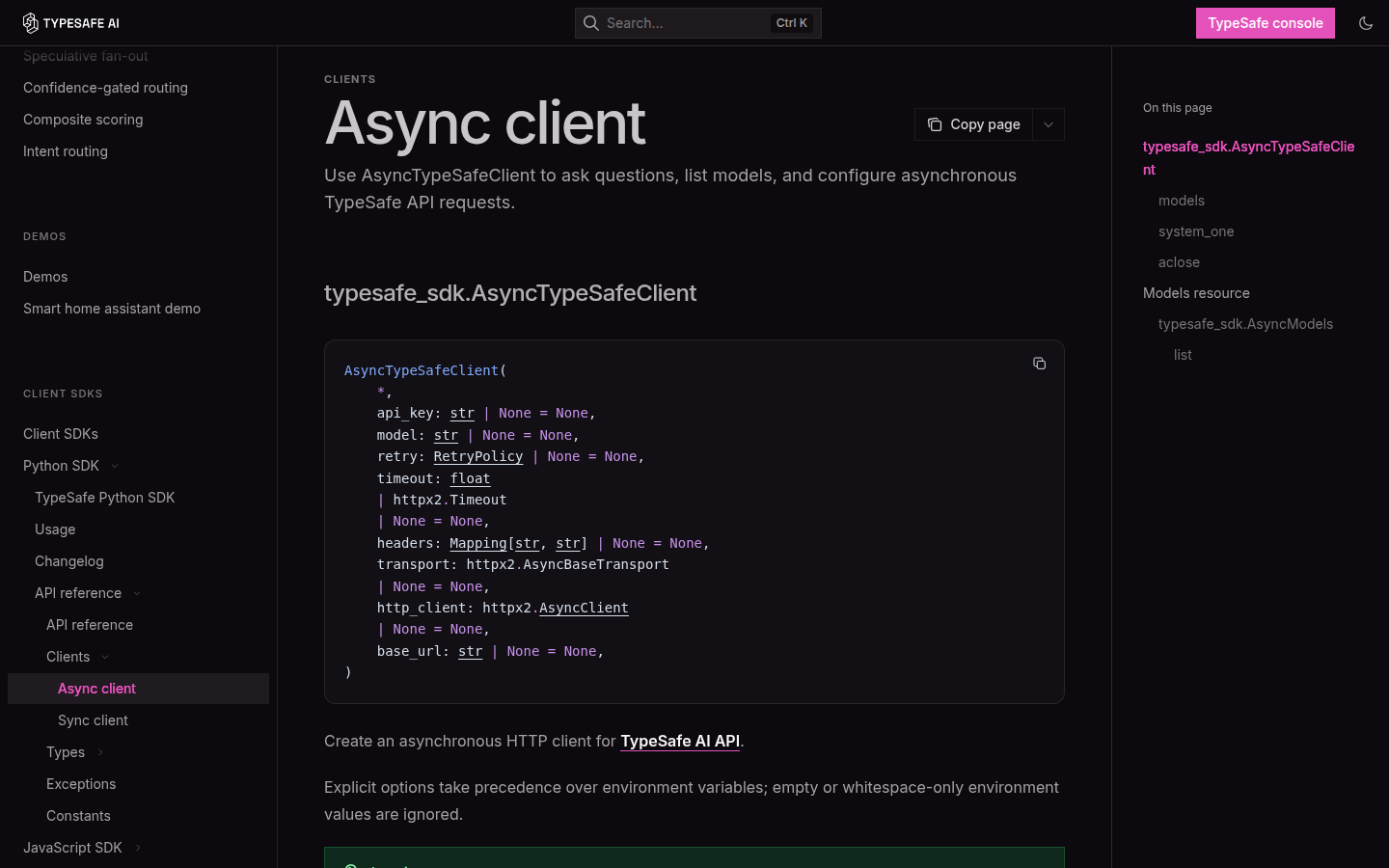Expand the Types section chevron
The height and width of the screenshot is (868, 1389).
[x=100, y=752]
